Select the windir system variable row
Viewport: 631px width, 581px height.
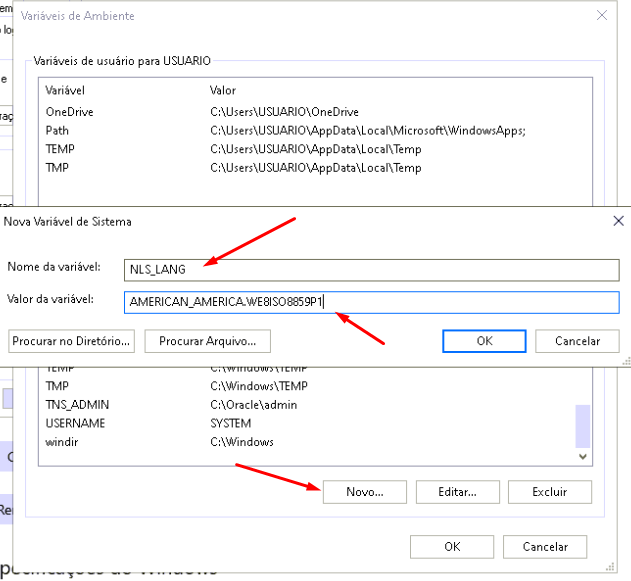pos(60,441)
